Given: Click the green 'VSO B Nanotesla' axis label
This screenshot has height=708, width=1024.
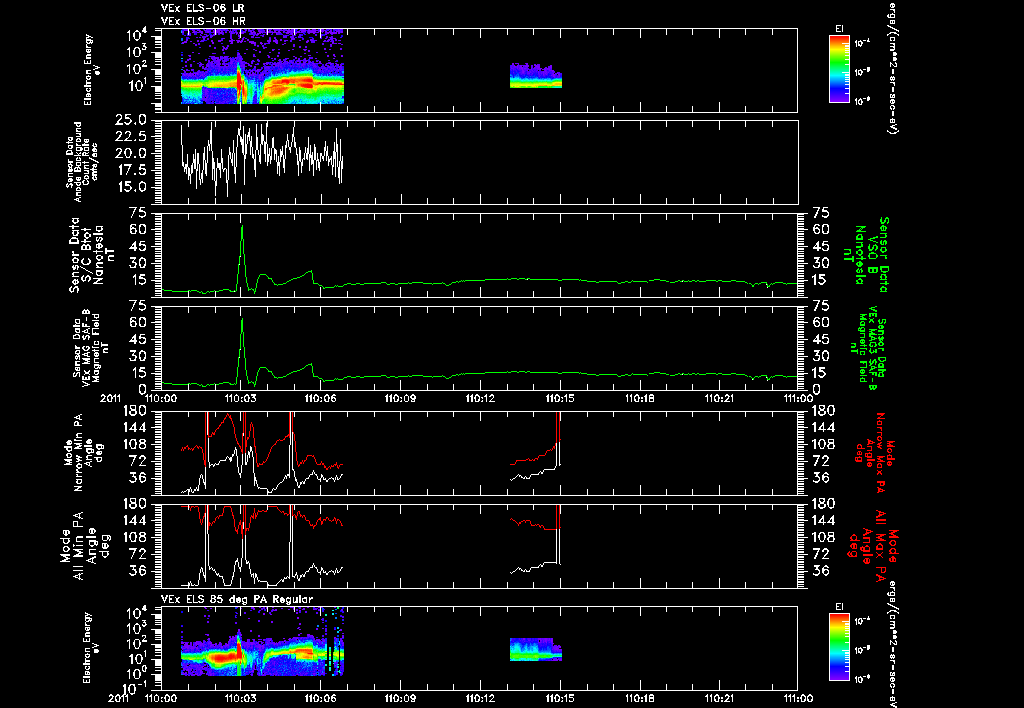Looking at the screenshot, I should click(x=866, y=255).
